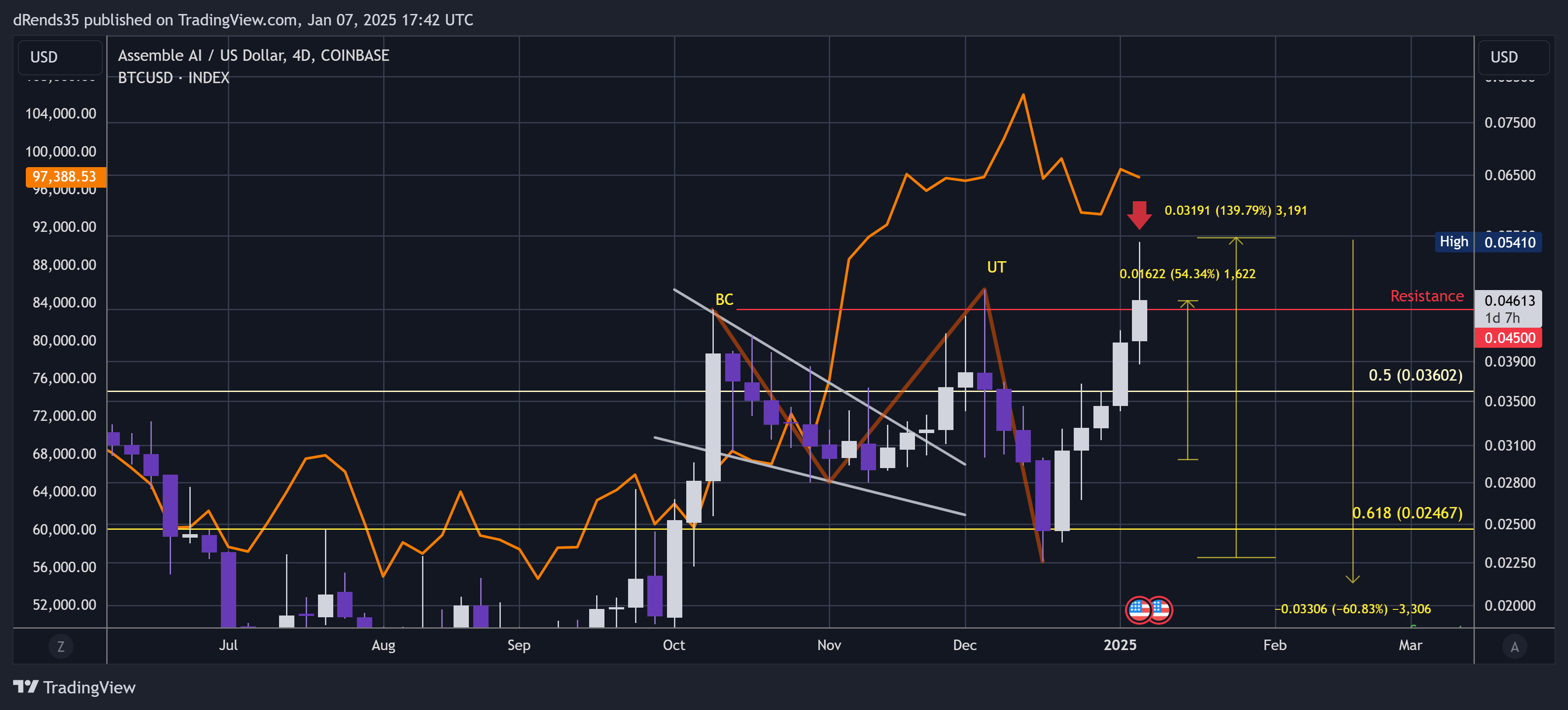This screenshot has height=710, width=1568.
Task: Click the red 0.04500 price label
Action: 1509,338
